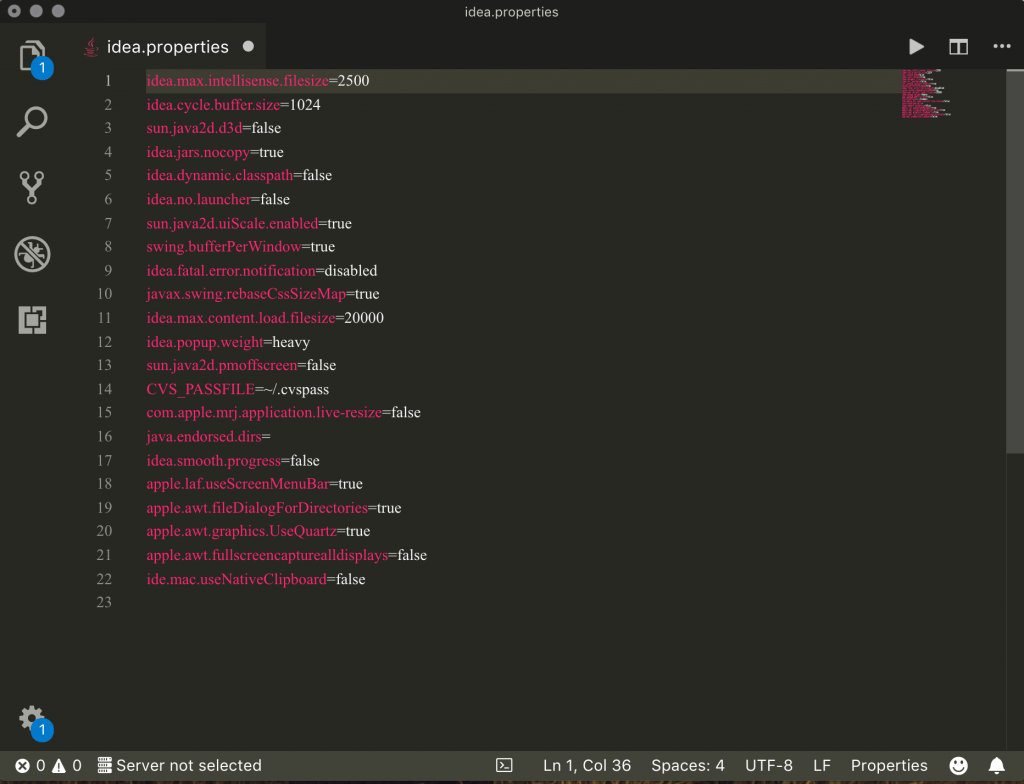Open Problems via the errors and warnings counter
This screenshot has height=784, width=1024.
point(30,765)
